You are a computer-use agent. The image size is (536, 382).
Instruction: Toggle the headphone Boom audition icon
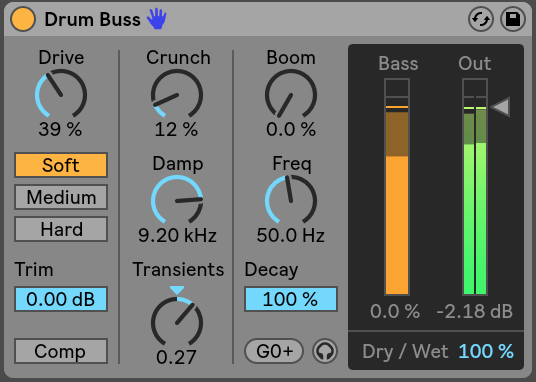click(325, 351)
